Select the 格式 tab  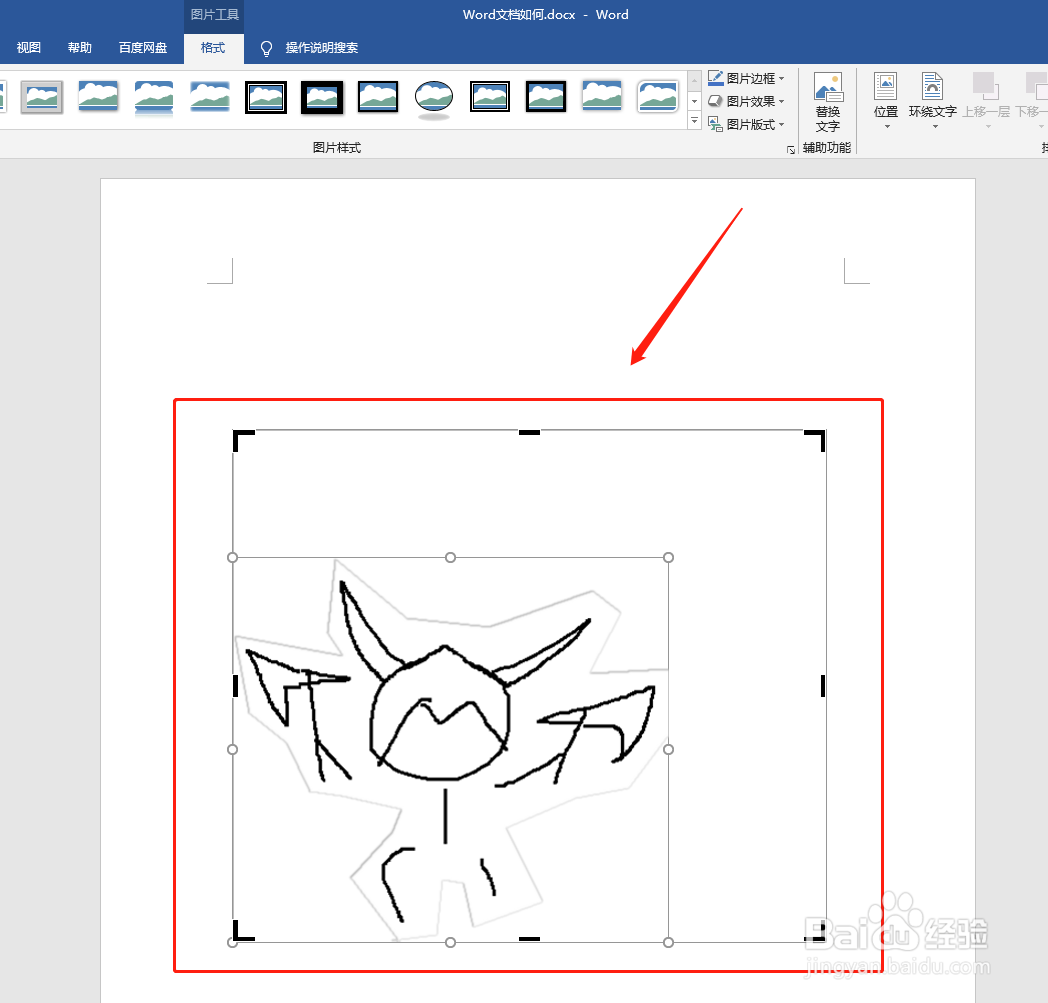point(213,47)
